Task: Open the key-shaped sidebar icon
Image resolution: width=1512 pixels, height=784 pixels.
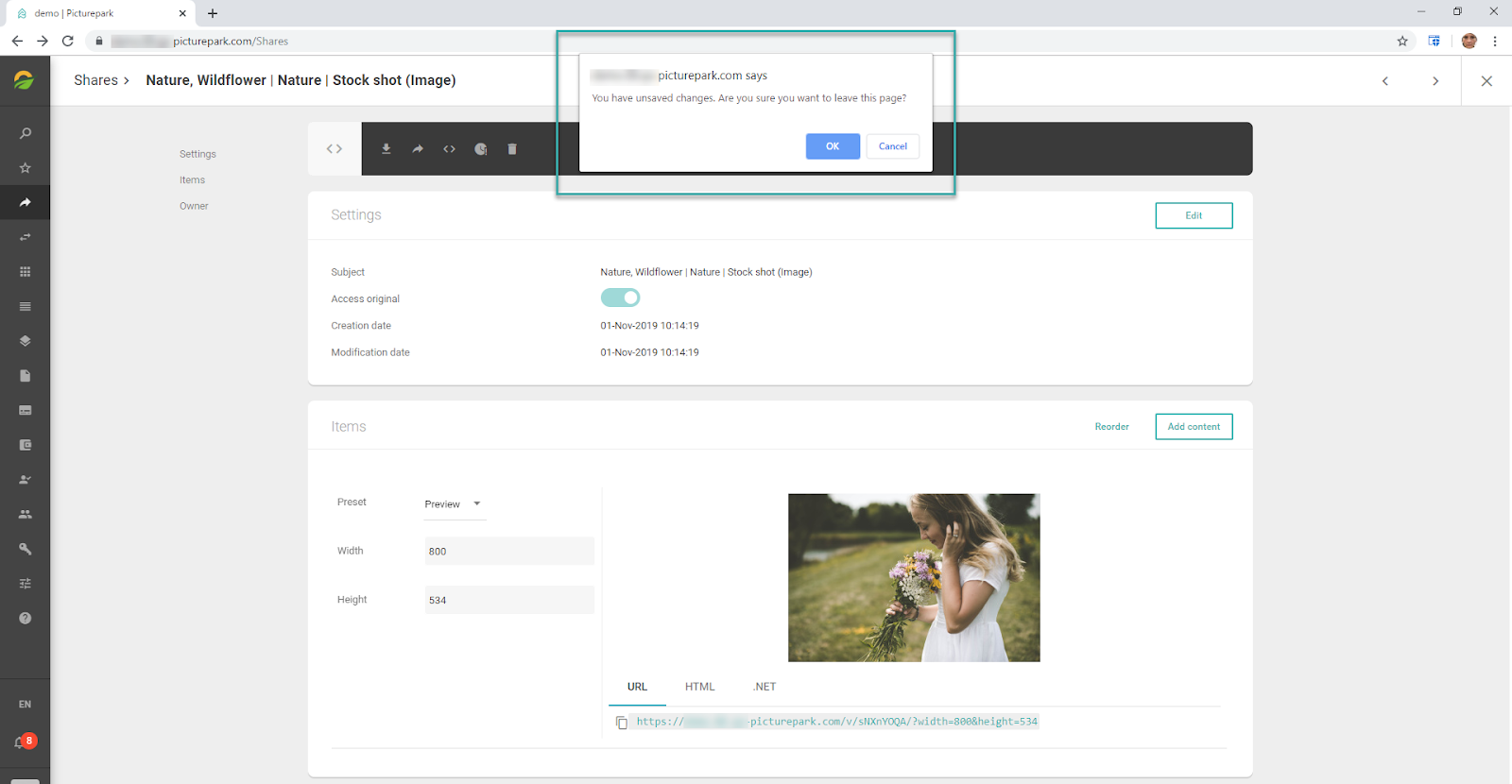Action: 26,549
